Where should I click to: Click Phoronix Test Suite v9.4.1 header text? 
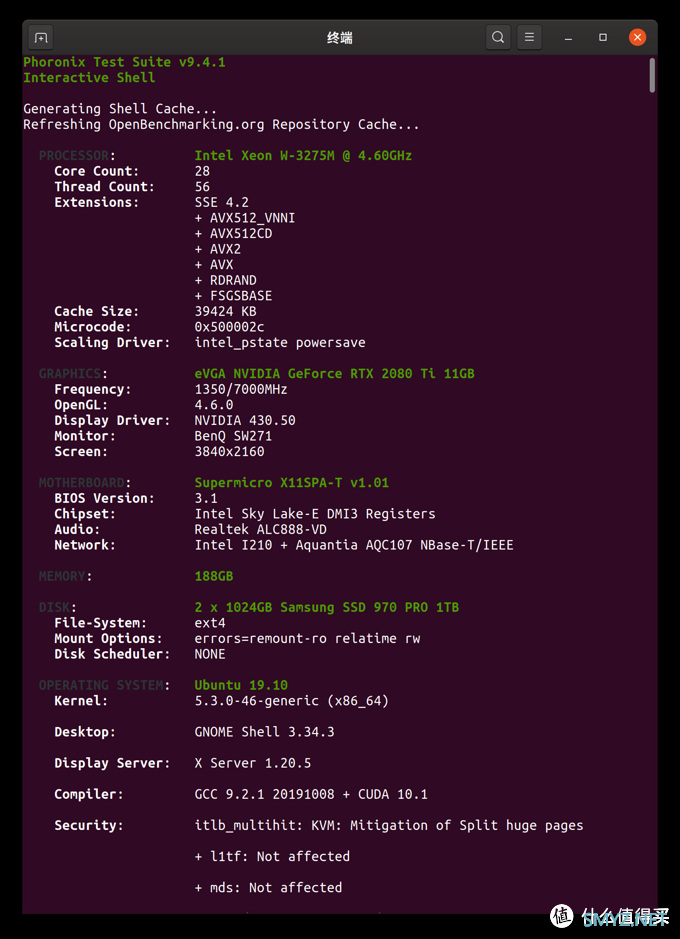coord(125,62)
